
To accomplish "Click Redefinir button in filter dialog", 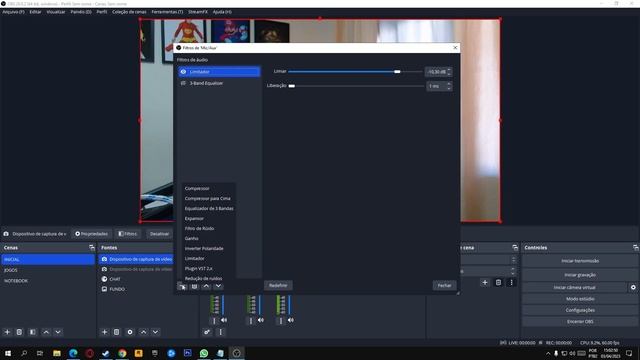I will (278, 285).
